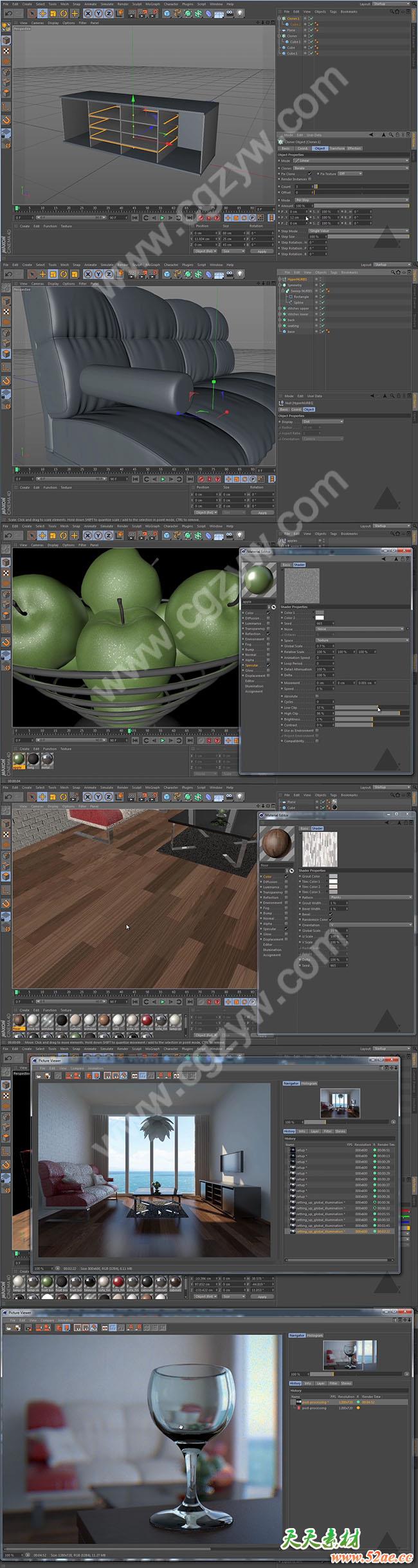
Task: Open Fix Texture dropdown showing Off
Action: point(350,174)
